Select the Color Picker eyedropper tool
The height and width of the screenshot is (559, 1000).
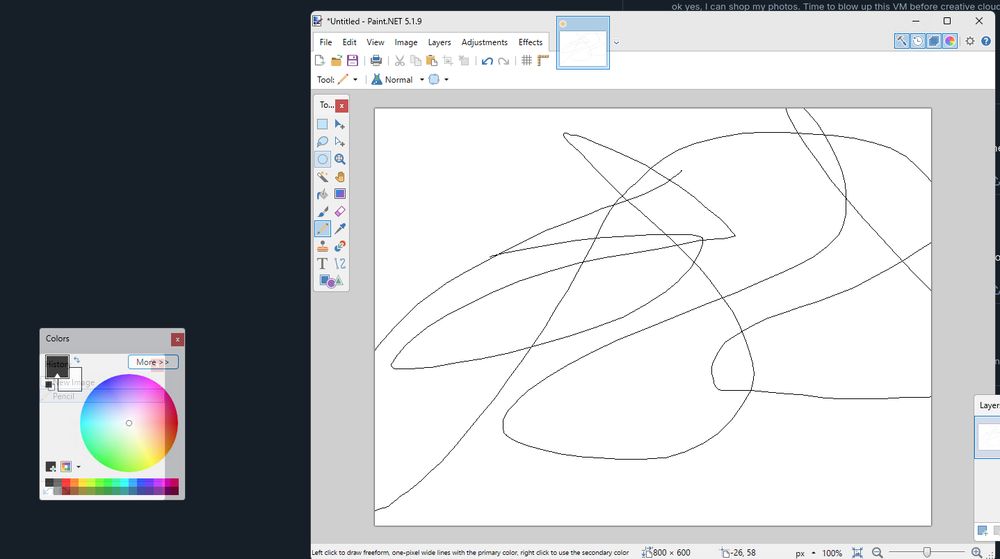click(340, 228)
